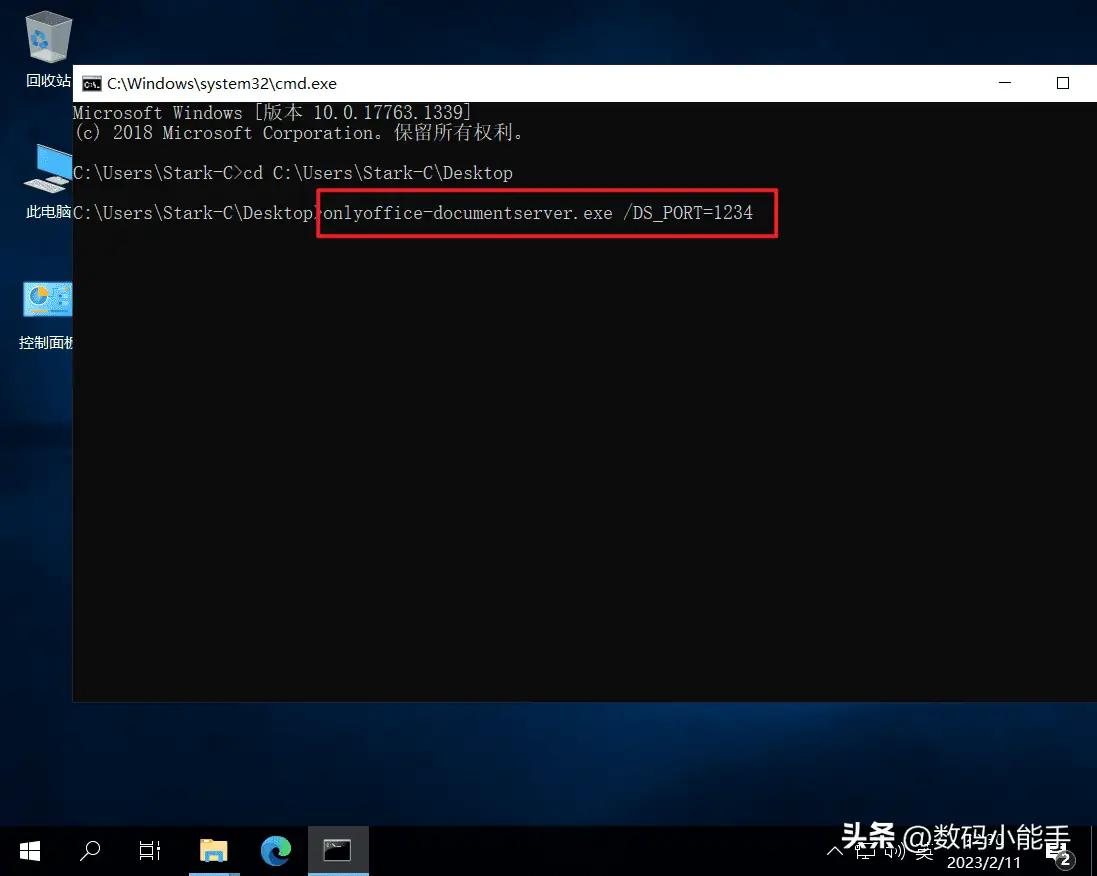The image size is (1097, 876).
Task: Open the network status tray icon
Action: pos(865,852)
